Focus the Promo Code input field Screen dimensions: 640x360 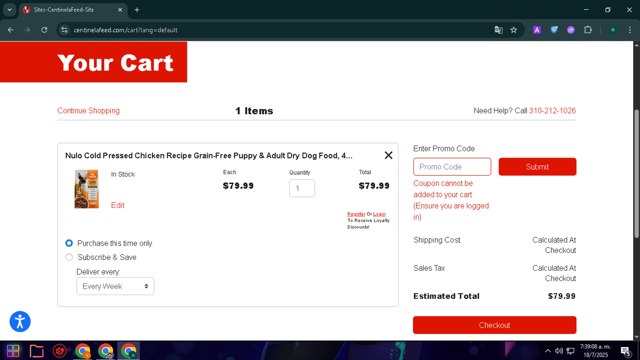click(452, 167)
